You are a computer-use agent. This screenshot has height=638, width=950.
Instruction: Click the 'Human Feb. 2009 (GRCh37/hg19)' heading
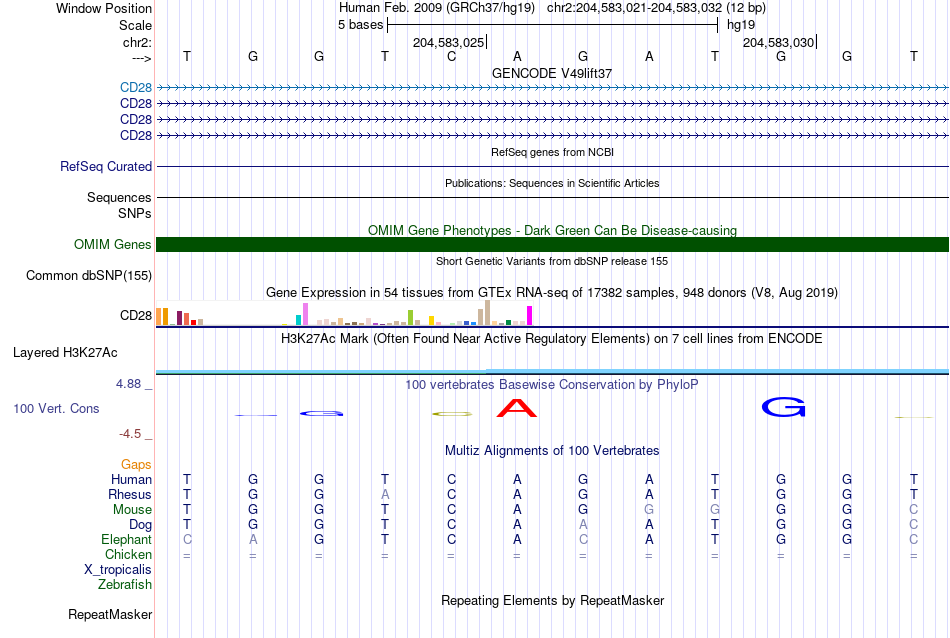point(437,8)
